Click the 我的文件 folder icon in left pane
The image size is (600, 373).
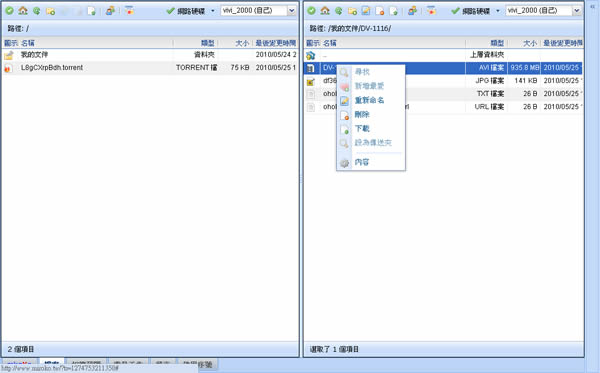pos(9,55)
